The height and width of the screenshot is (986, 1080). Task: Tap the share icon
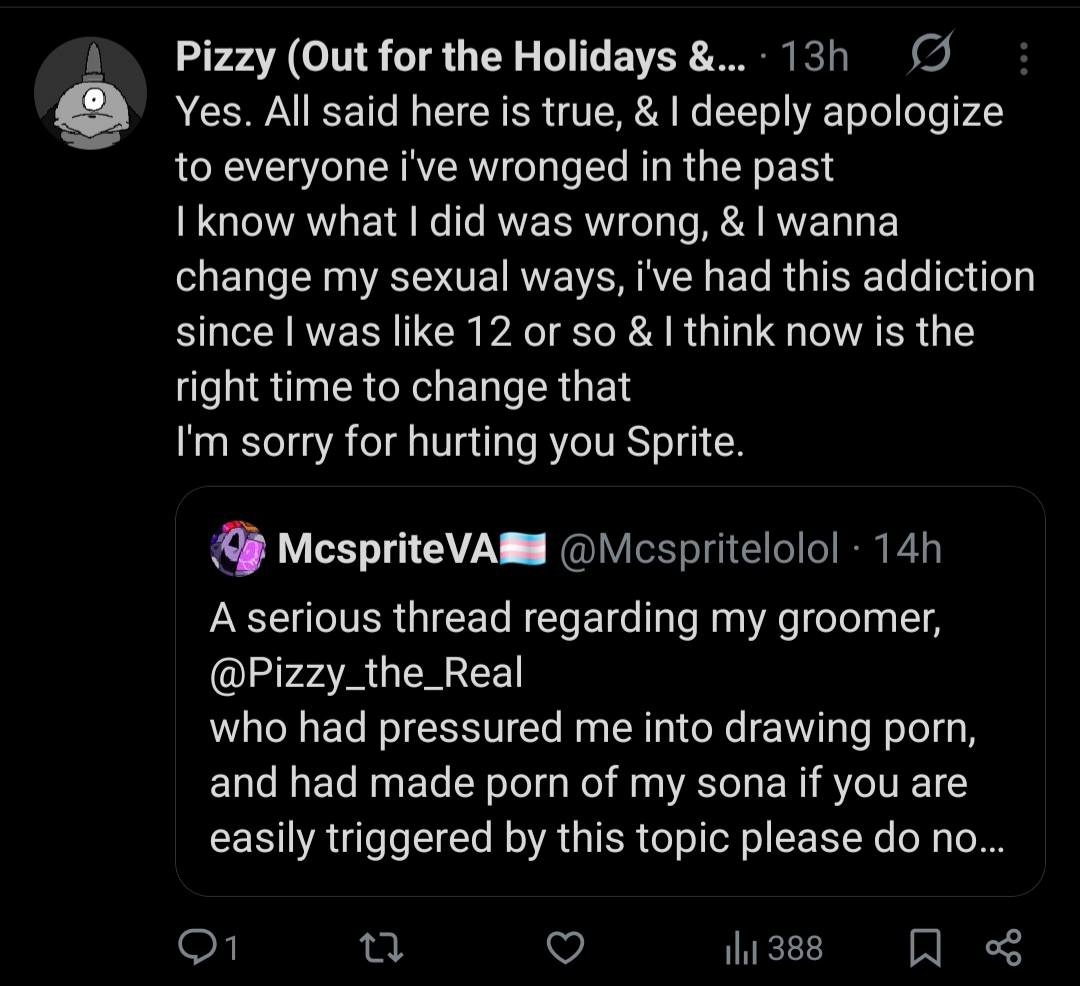1003,946
